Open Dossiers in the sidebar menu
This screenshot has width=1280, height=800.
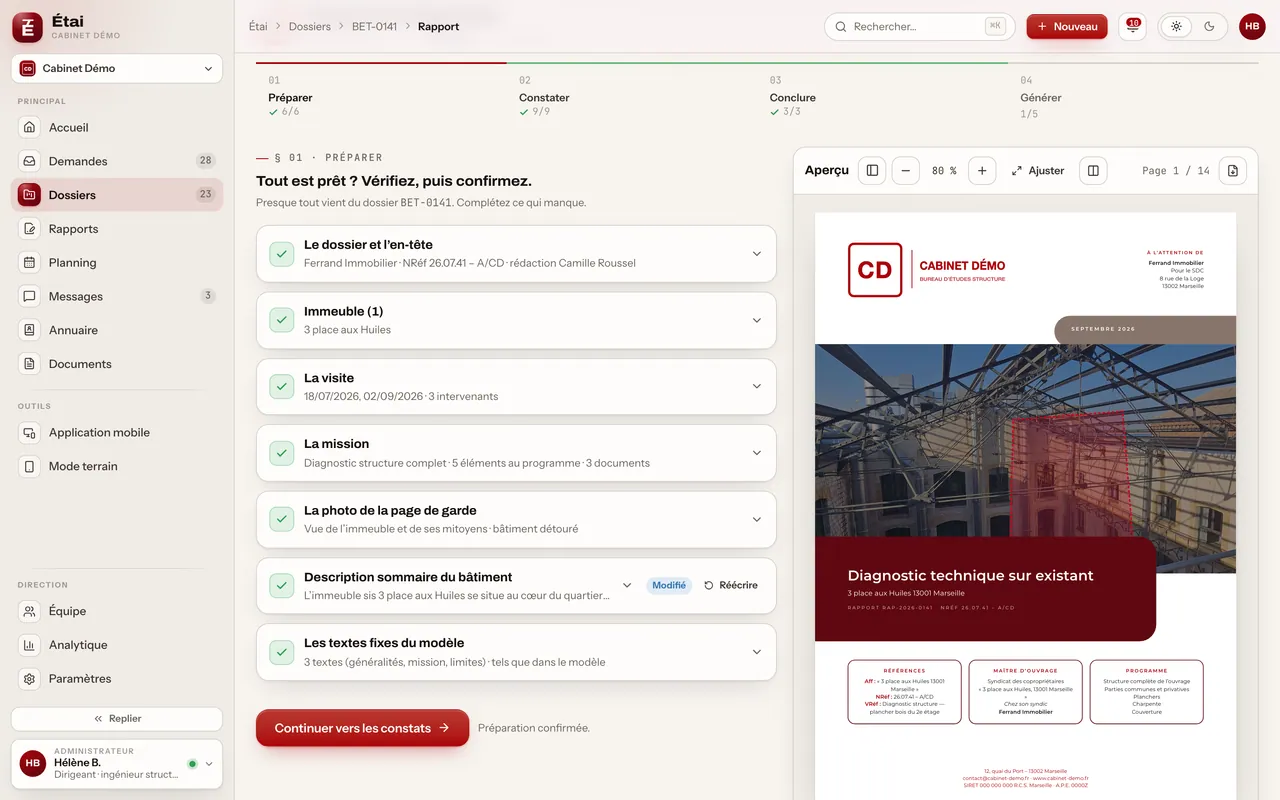[x=117, y=195]
